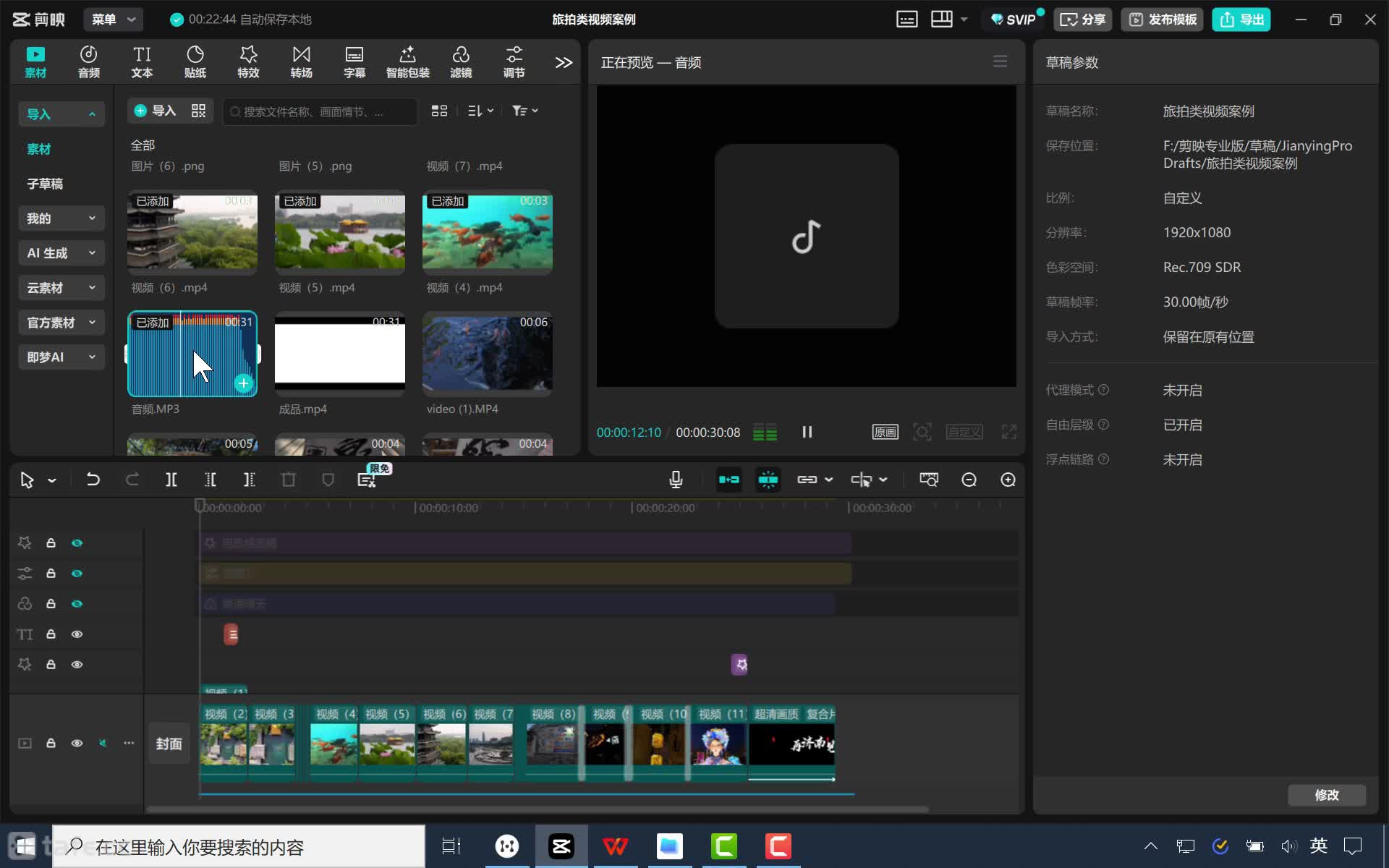Open the 字幕 captions tab
The width and height of the screenshot is (1389, 868).
[354, 62]
